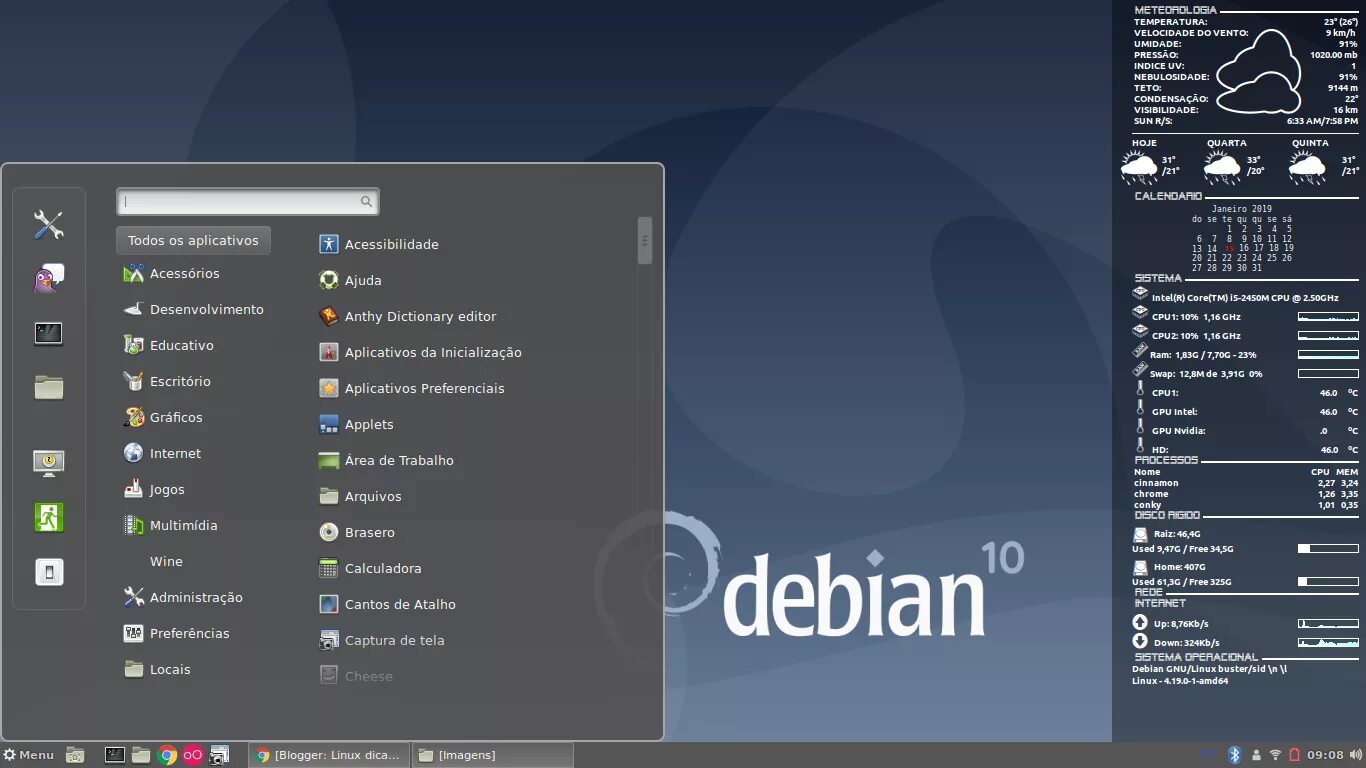Screen dimensions: 1366x768
Task: Click show desktop icon beside Menu button
Action: (x=75, y=755)
